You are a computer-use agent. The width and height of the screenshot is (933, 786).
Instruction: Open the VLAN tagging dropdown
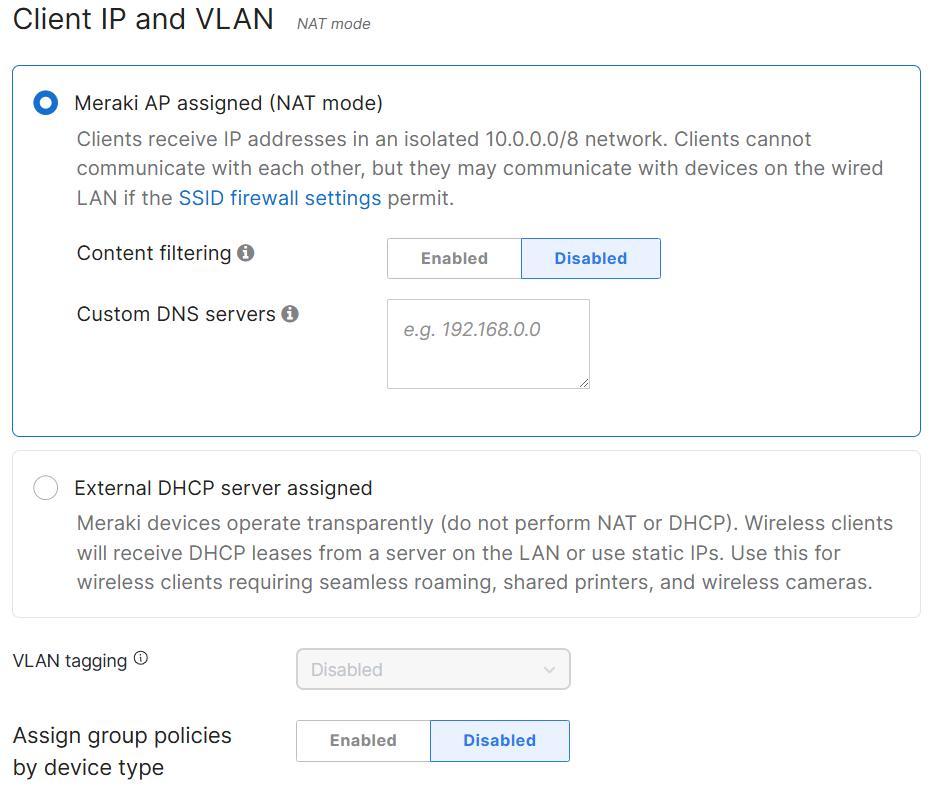[433, 669]
